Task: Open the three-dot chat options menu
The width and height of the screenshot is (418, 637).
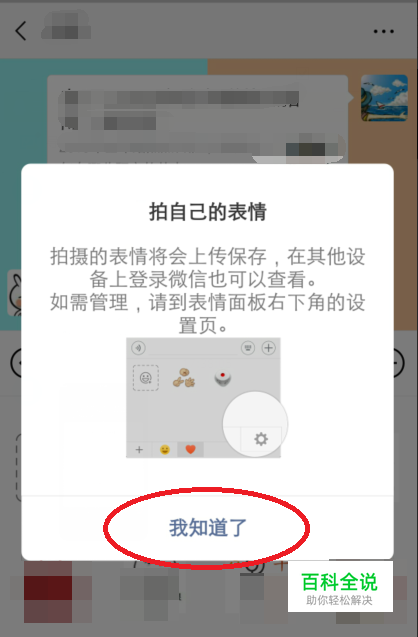Action: tap(383, 31)
